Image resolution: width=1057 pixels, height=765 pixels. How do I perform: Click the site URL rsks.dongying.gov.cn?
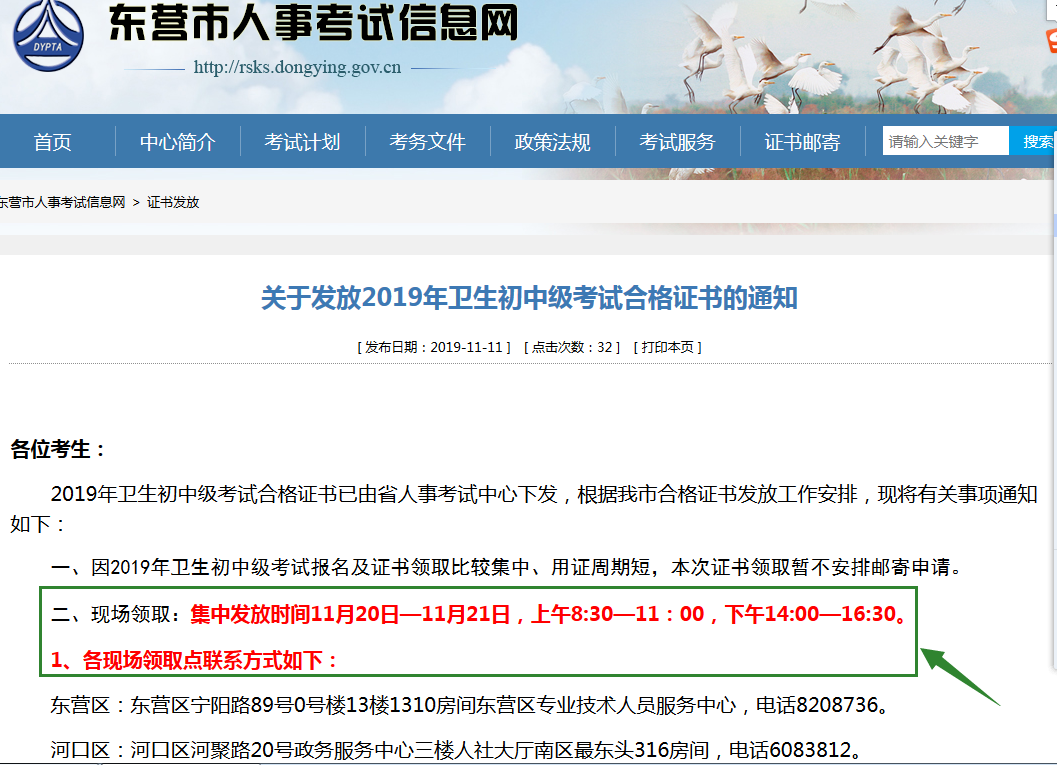[297, 68]
